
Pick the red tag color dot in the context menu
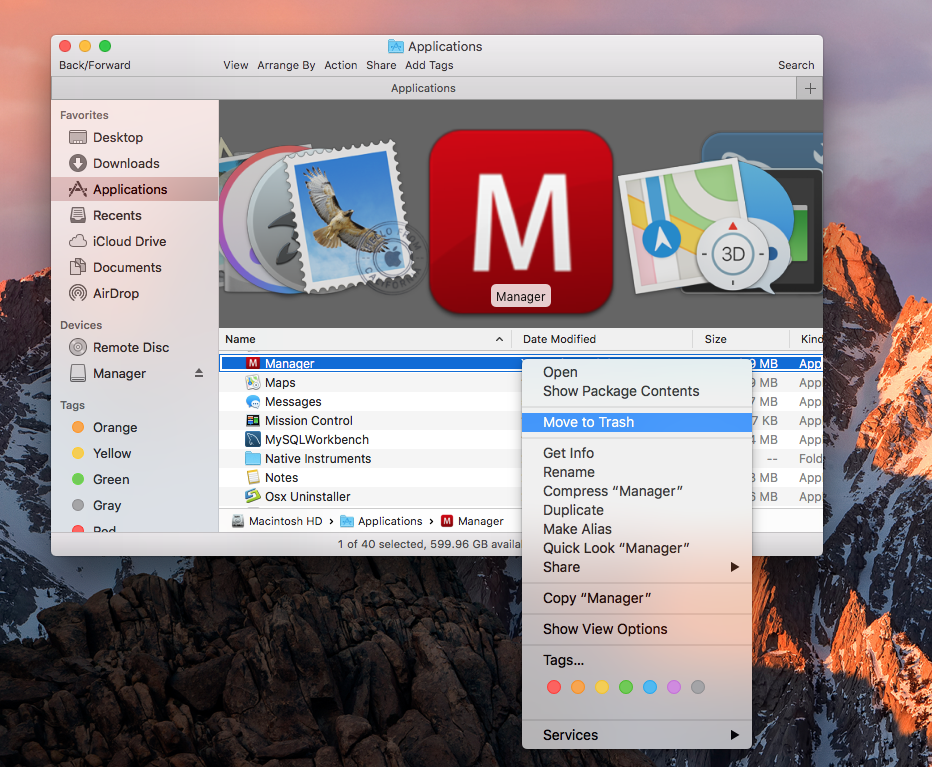coord(553,687)
